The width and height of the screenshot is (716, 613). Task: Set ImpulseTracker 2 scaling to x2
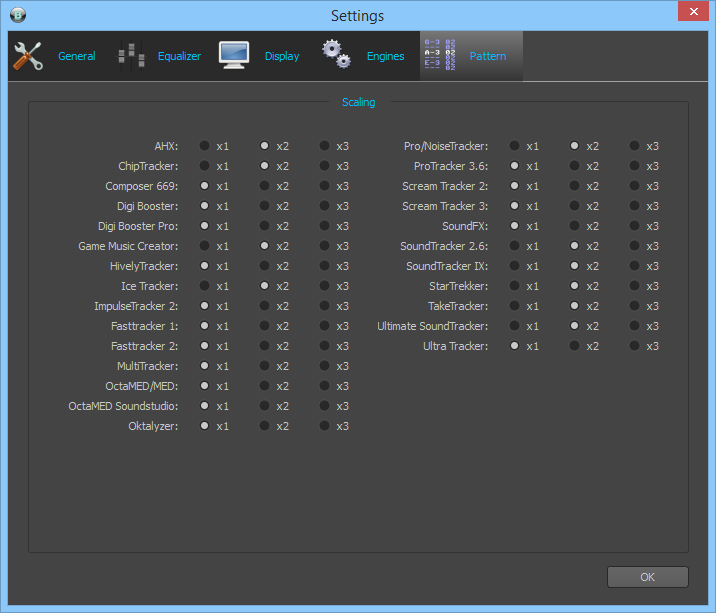pyautogui.click(x=264, y=306)
